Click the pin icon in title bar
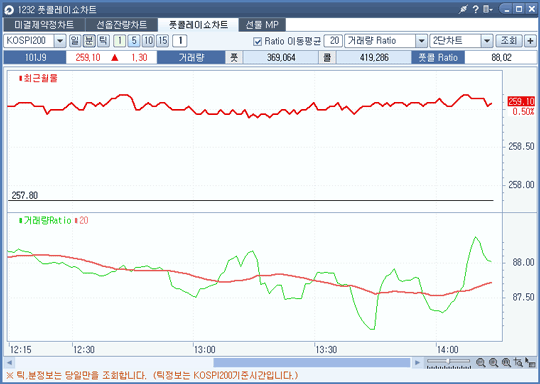 tap(463, 9)
